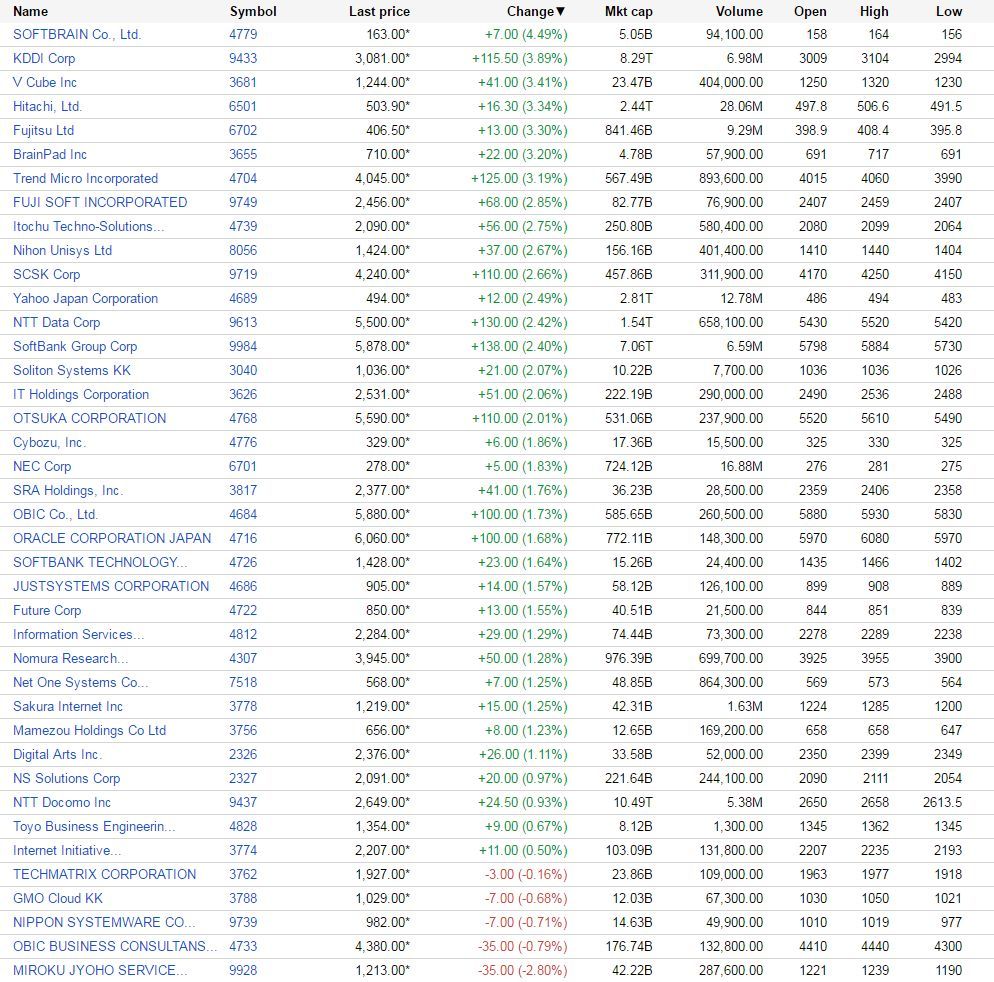Open NIPPON SYSTEMWARE CO link

[x=104, y=923]
